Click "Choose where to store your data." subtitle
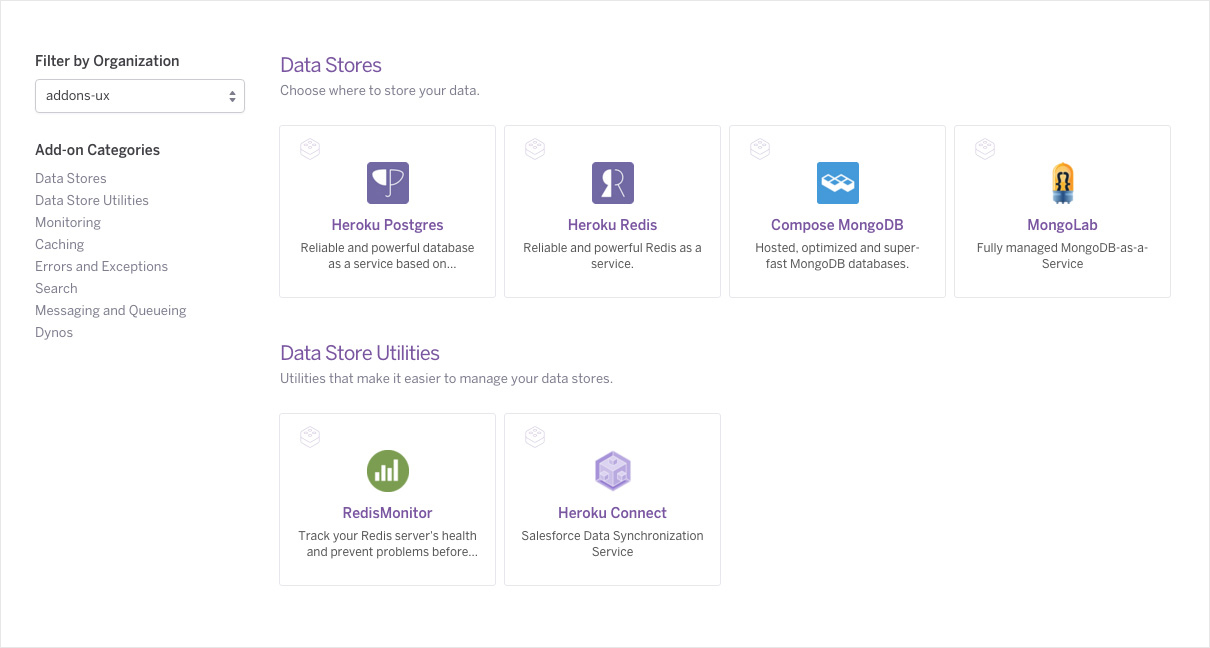 click(380, 90)
